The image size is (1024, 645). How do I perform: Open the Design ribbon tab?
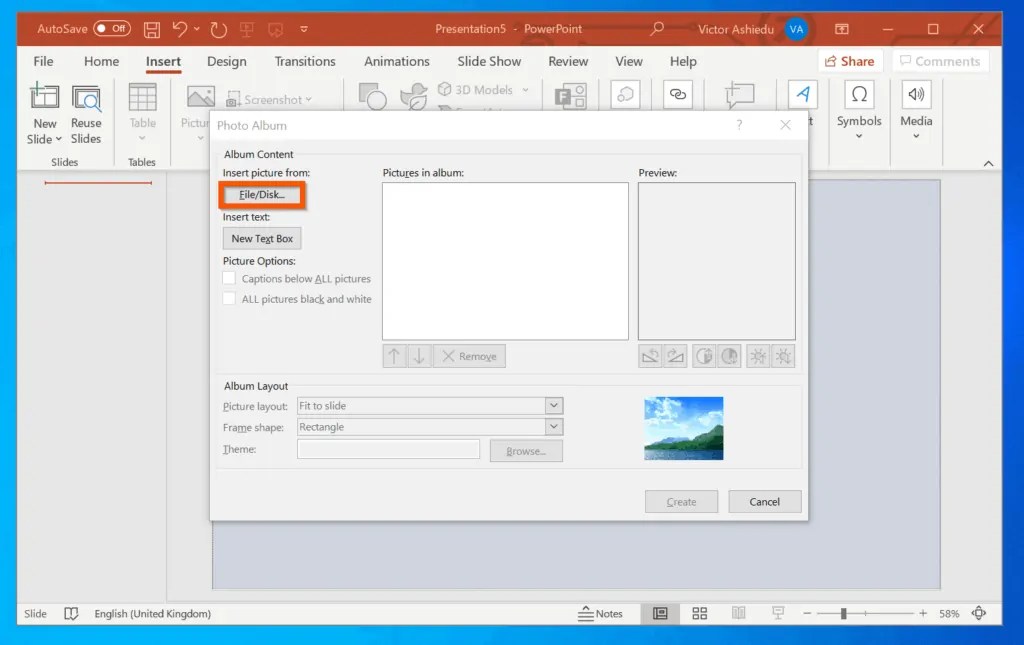226,61
